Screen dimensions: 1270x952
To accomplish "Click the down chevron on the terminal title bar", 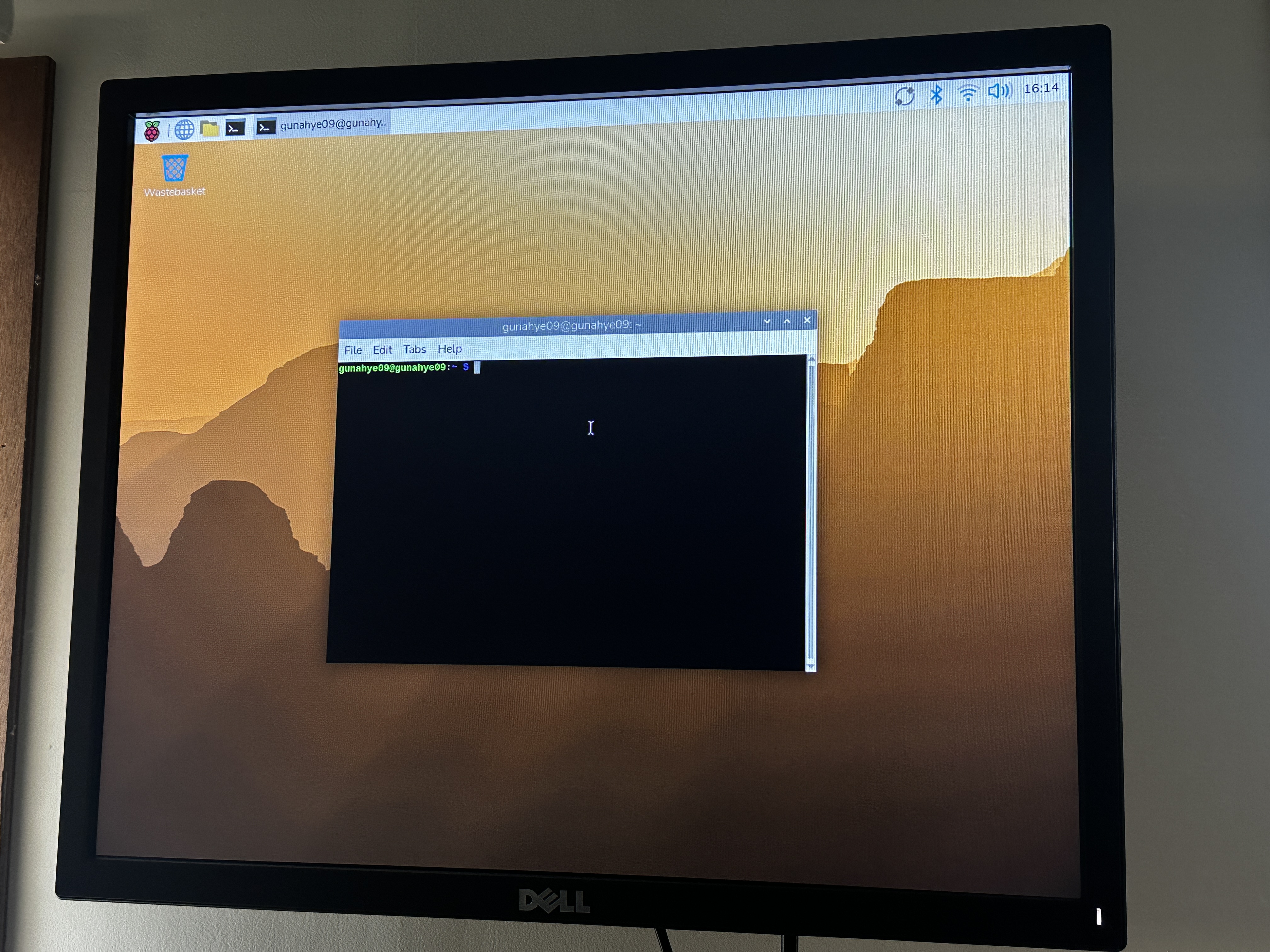I will tap(768, 321).
